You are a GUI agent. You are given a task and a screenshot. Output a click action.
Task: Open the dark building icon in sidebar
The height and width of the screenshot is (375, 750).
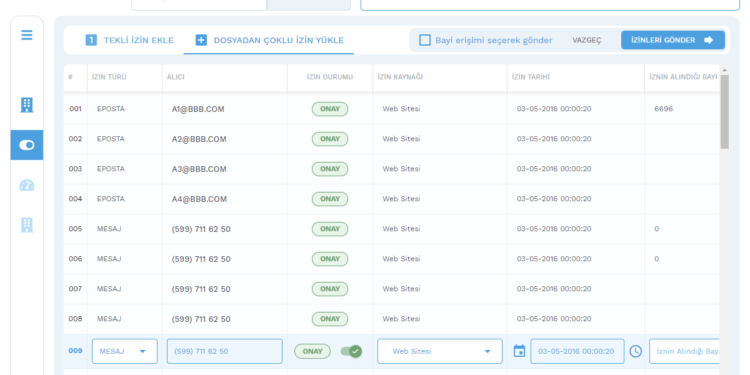pos(27,105)
